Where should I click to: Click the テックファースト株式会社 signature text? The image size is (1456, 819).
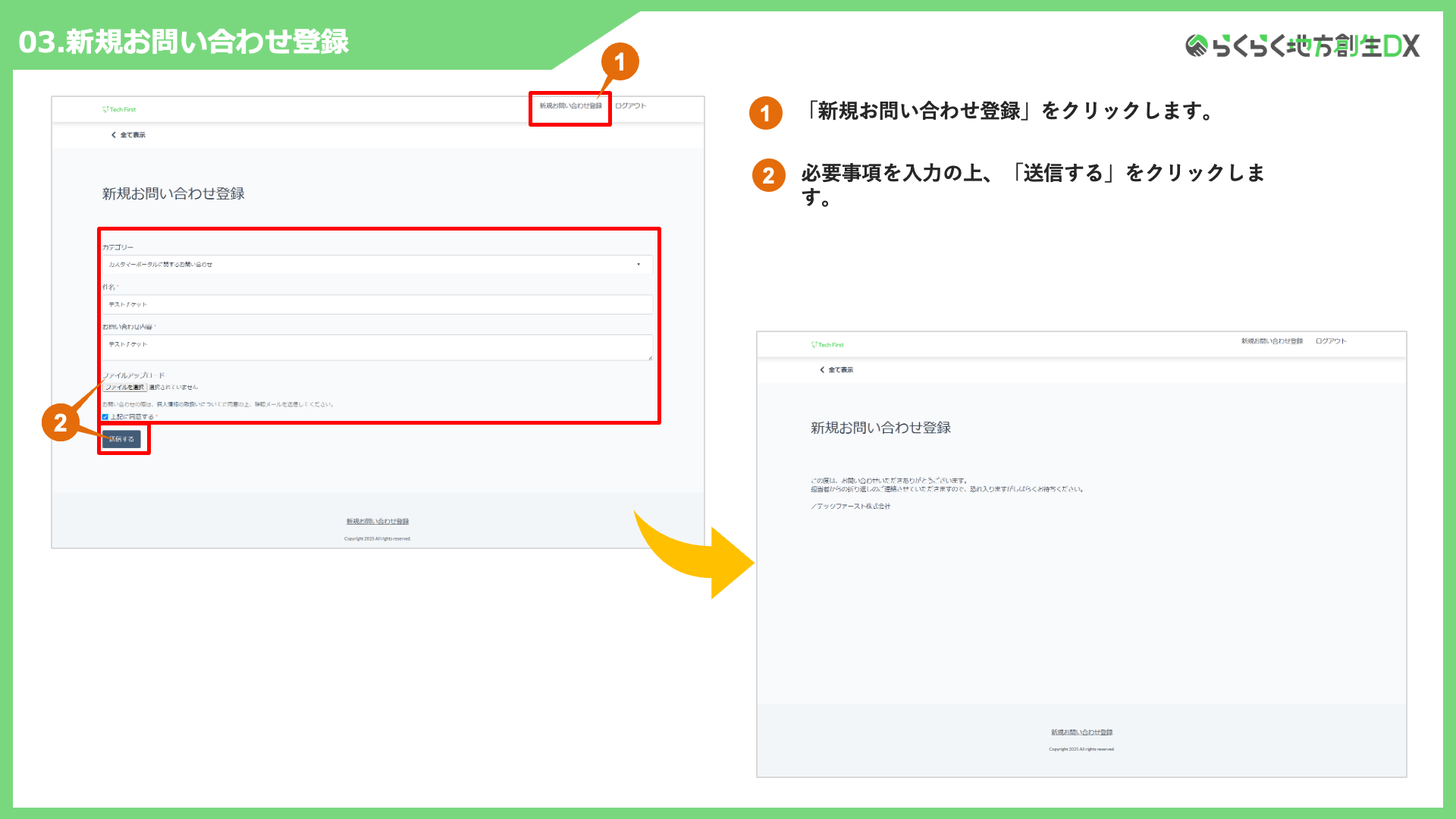850,507
